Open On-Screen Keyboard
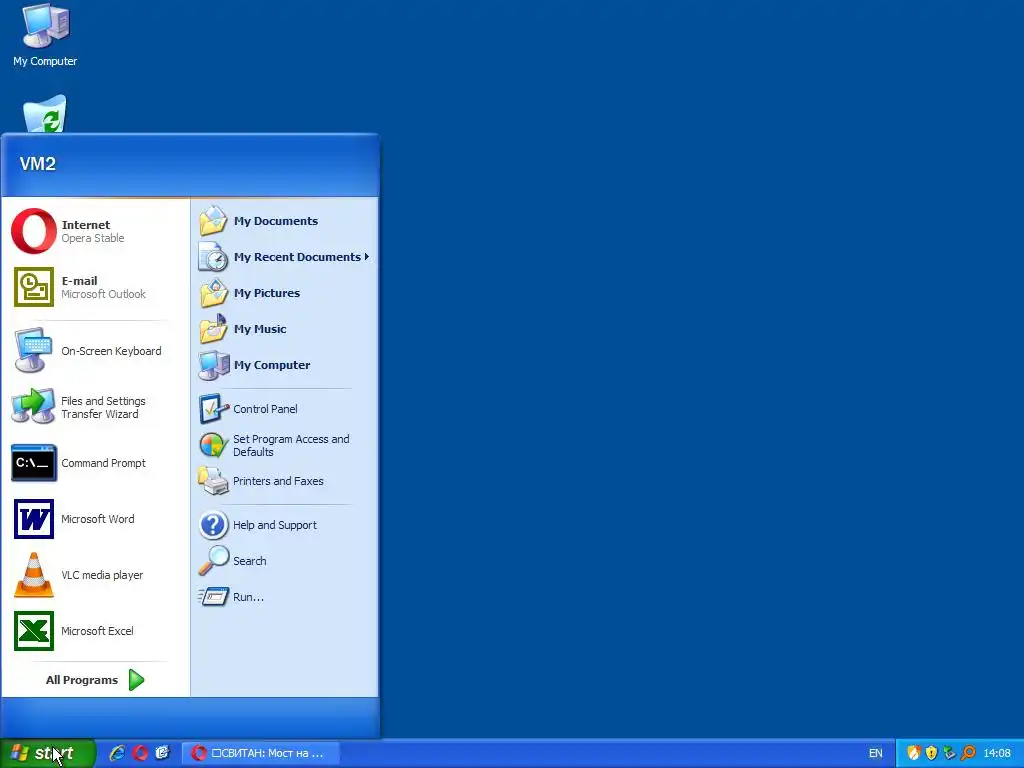 (x=96, y=351)
